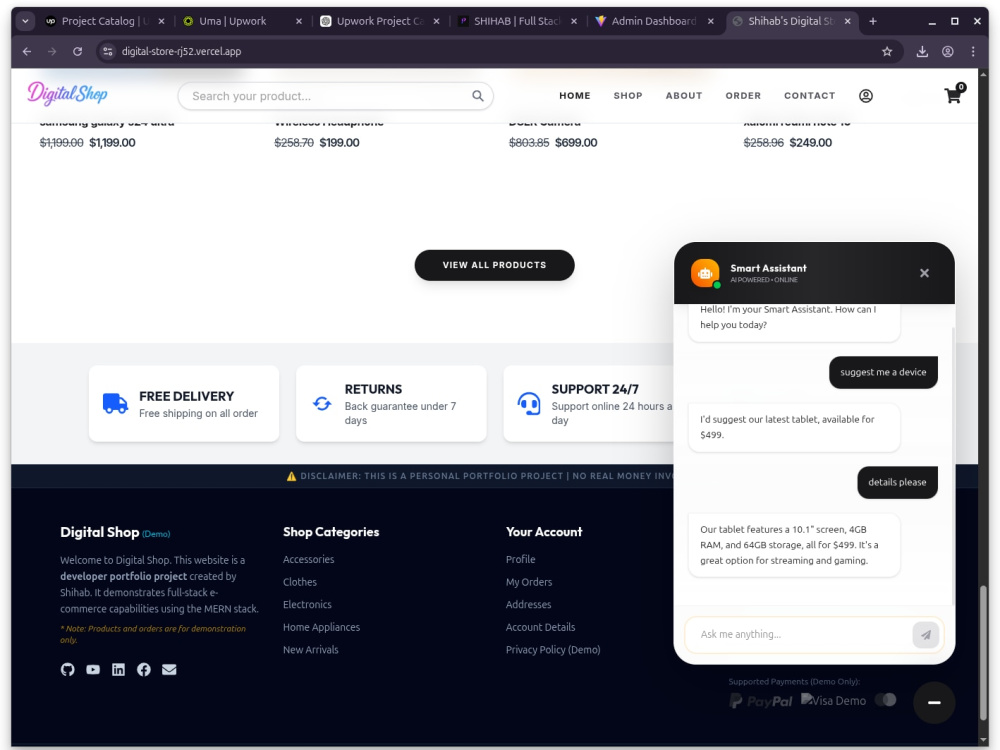View site information icon in address bar

tap(108, 52)
